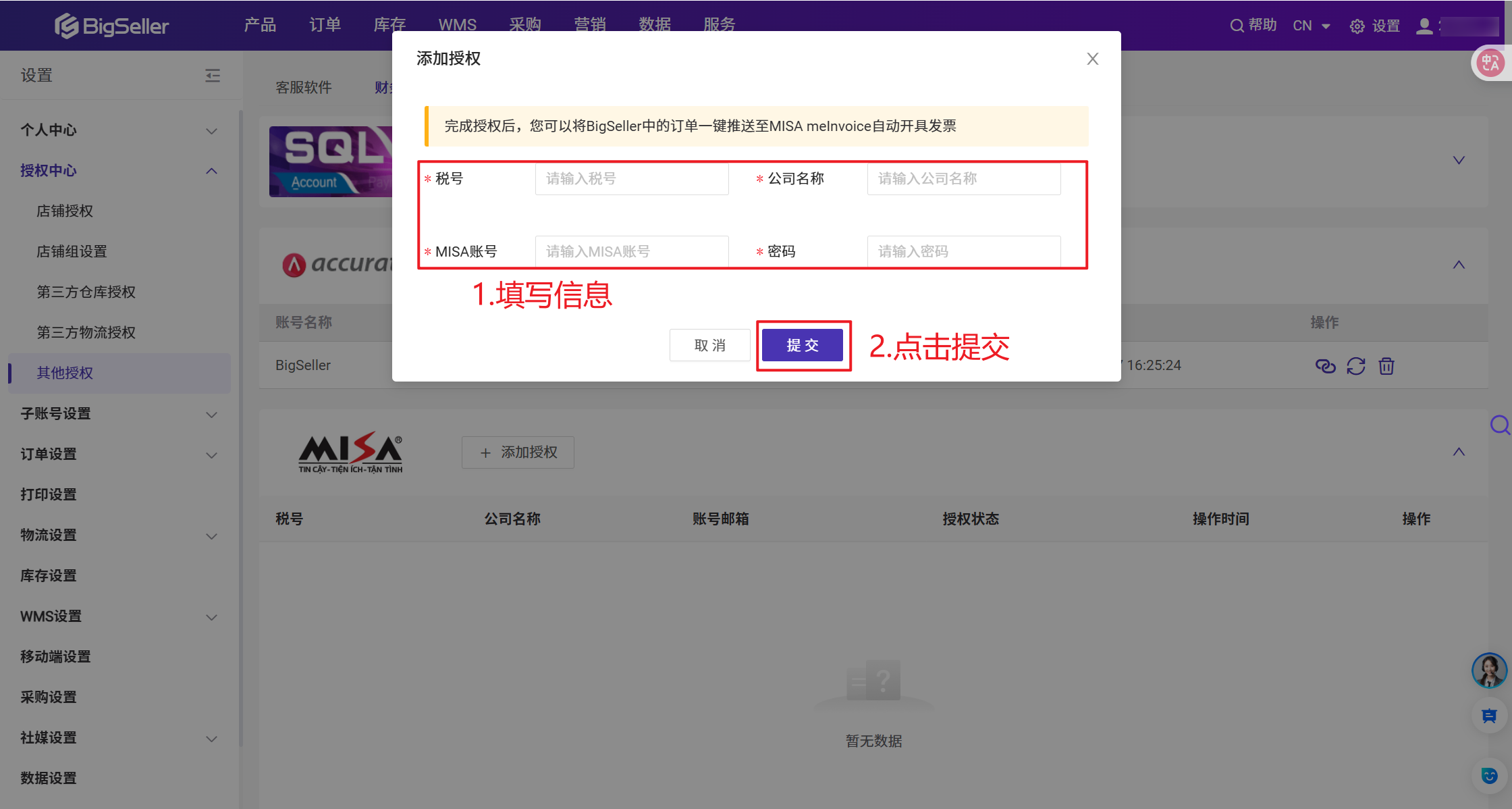Collapse 授权中心 sidebar section
Image resolution: width=1512 pixels, height=809 pixels.
[211, 171]
